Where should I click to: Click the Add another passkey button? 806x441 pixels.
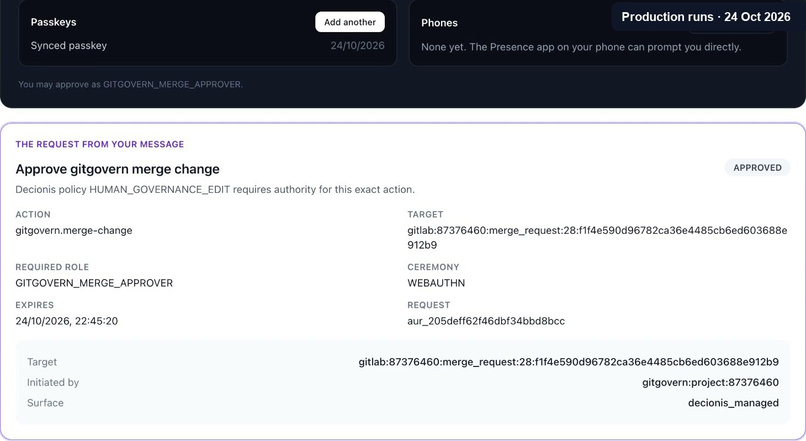pyautogui.click(x=350, y=22)
